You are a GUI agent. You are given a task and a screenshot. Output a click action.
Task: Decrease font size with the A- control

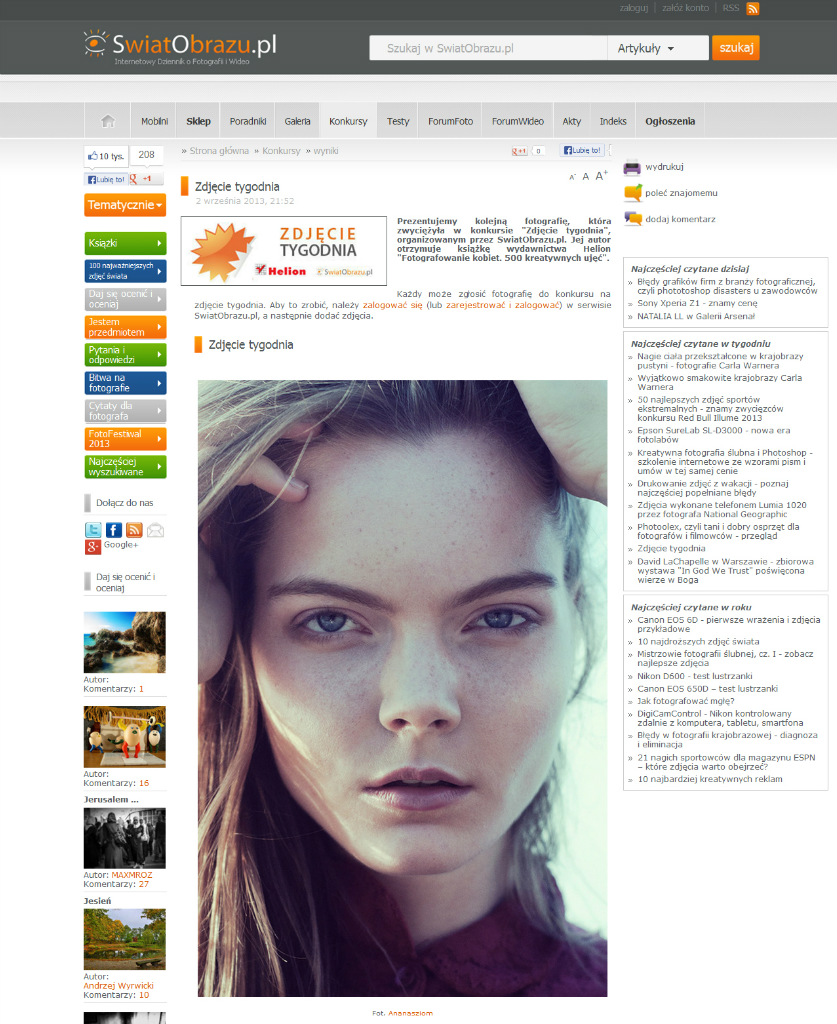tap(572, 177)
